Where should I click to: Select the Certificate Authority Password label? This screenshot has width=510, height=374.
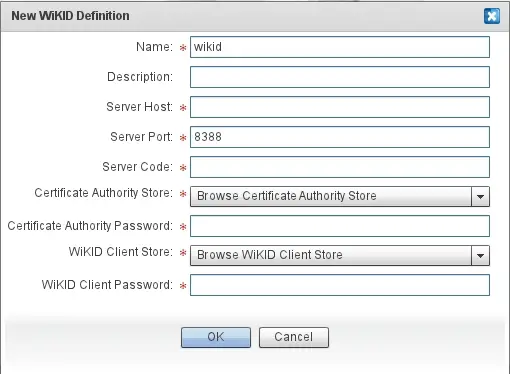click(x=90, y=226)
